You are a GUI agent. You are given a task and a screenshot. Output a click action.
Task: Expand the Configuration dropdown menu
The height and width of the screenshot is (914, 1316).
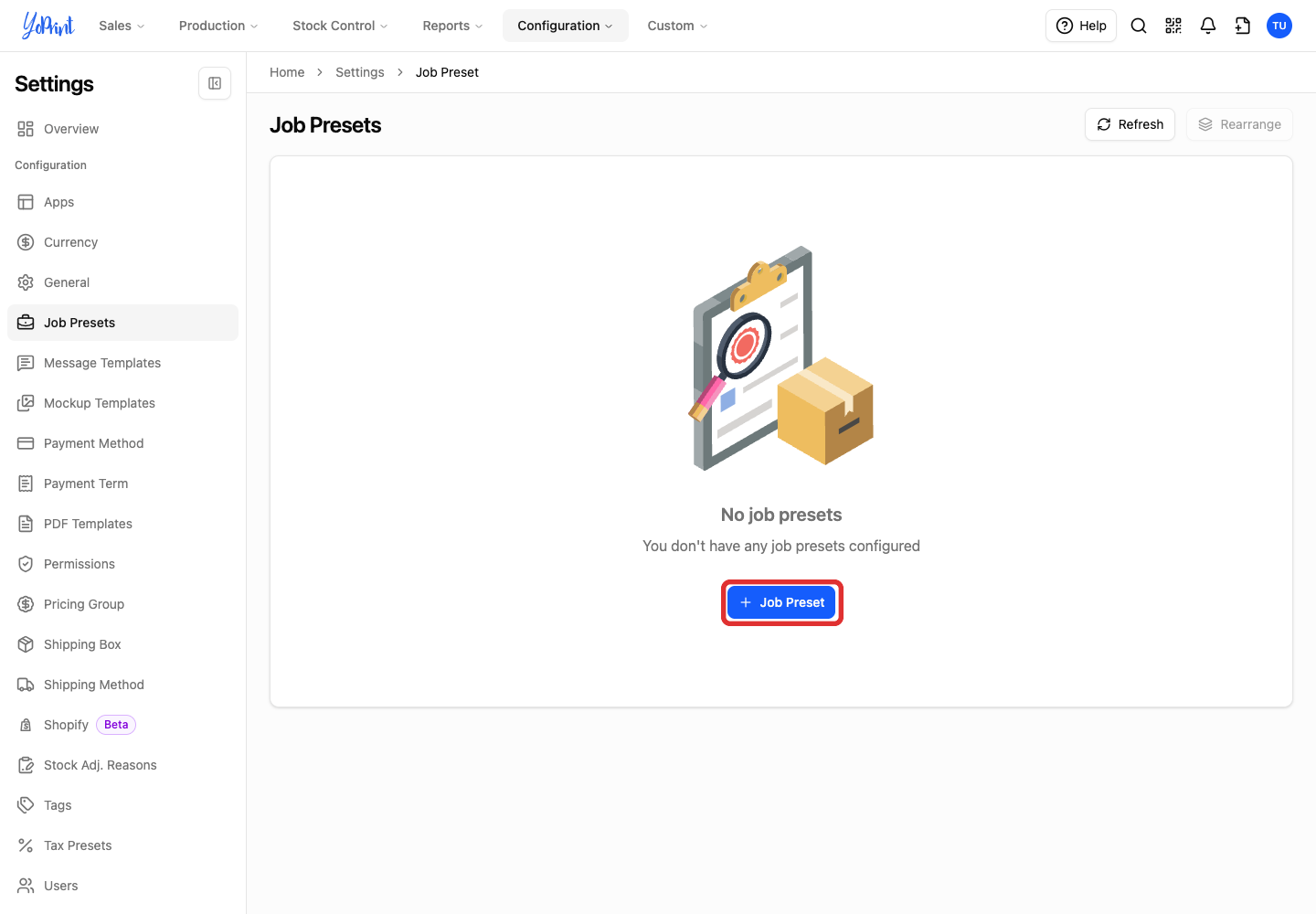[x=566, y=26]
